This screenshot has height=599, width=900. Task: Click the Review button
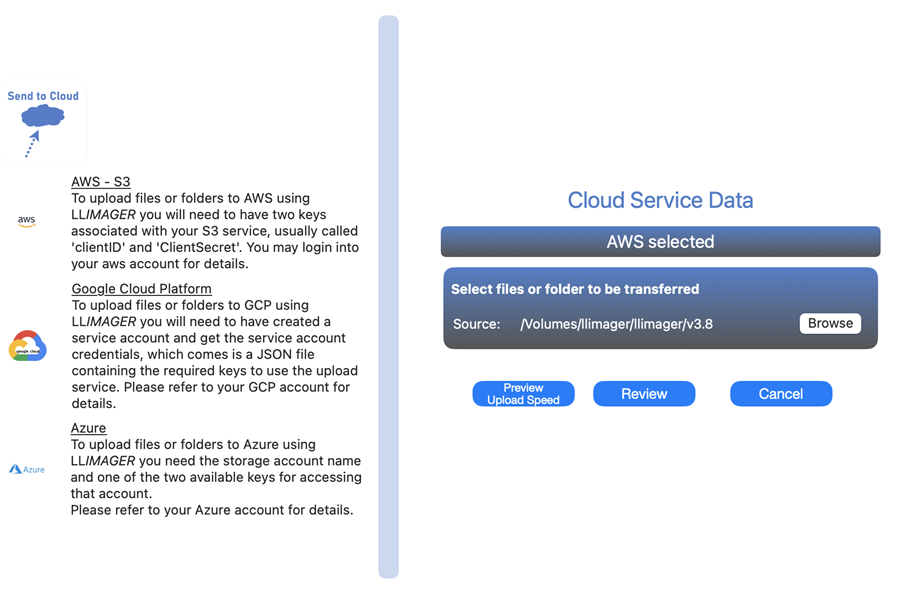click(x=644, y=393)
